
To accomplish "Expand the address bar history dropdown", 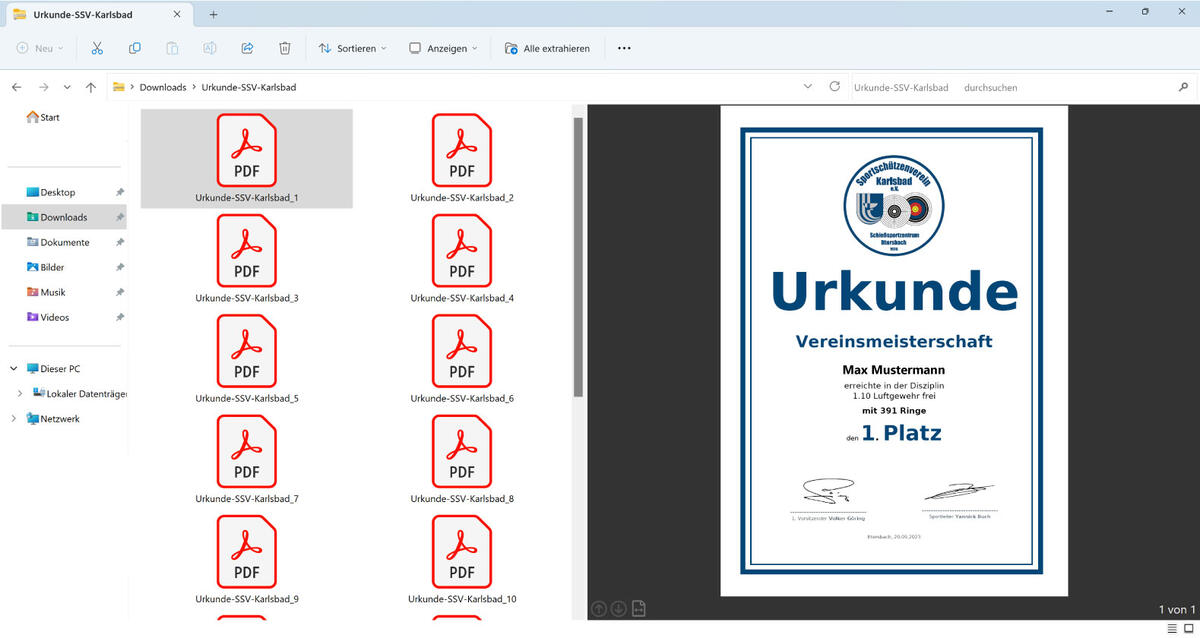I will [x=808, y=87].
